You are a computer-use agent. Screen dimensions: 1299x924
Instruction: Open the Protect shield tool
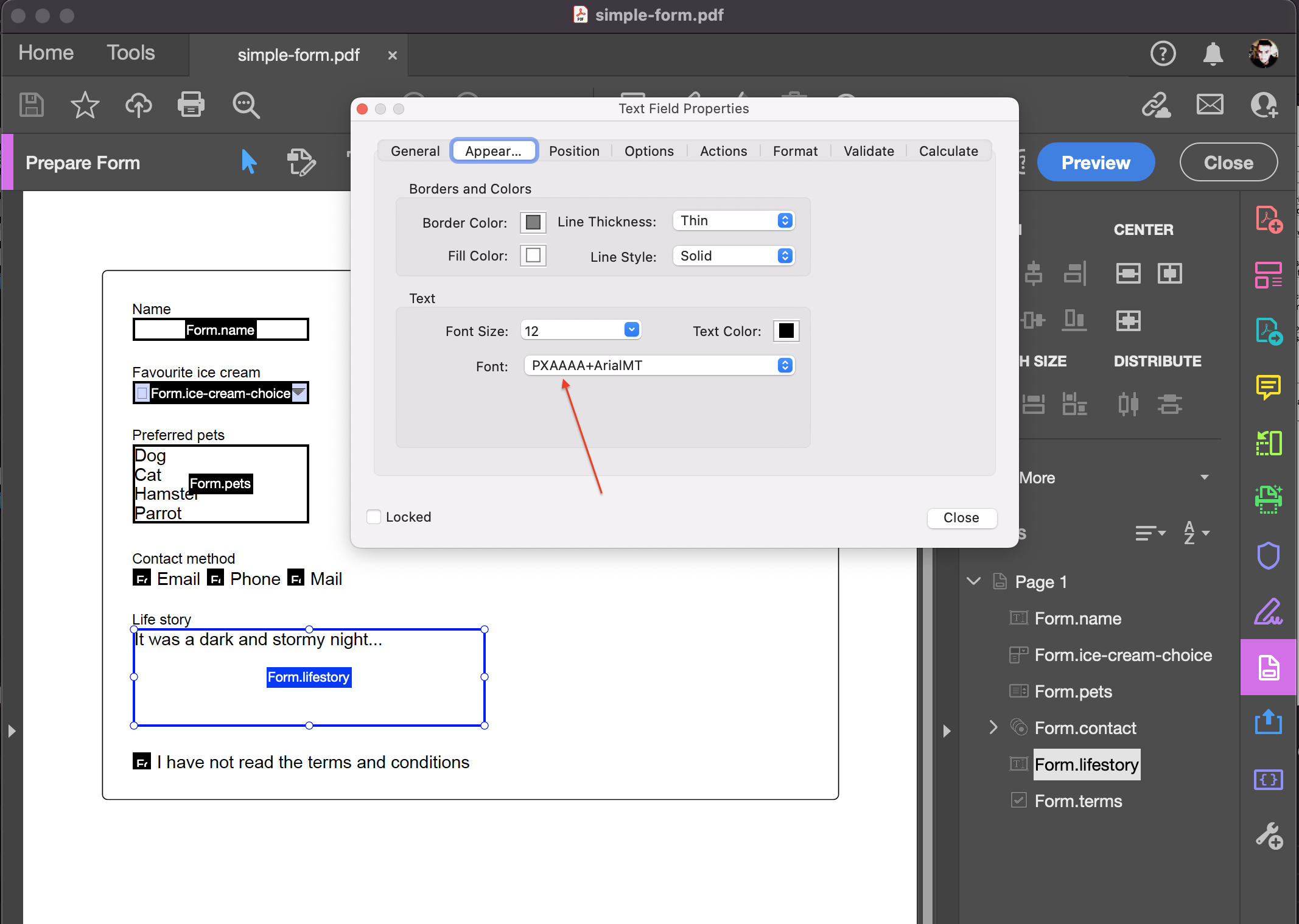[1269, 555]
